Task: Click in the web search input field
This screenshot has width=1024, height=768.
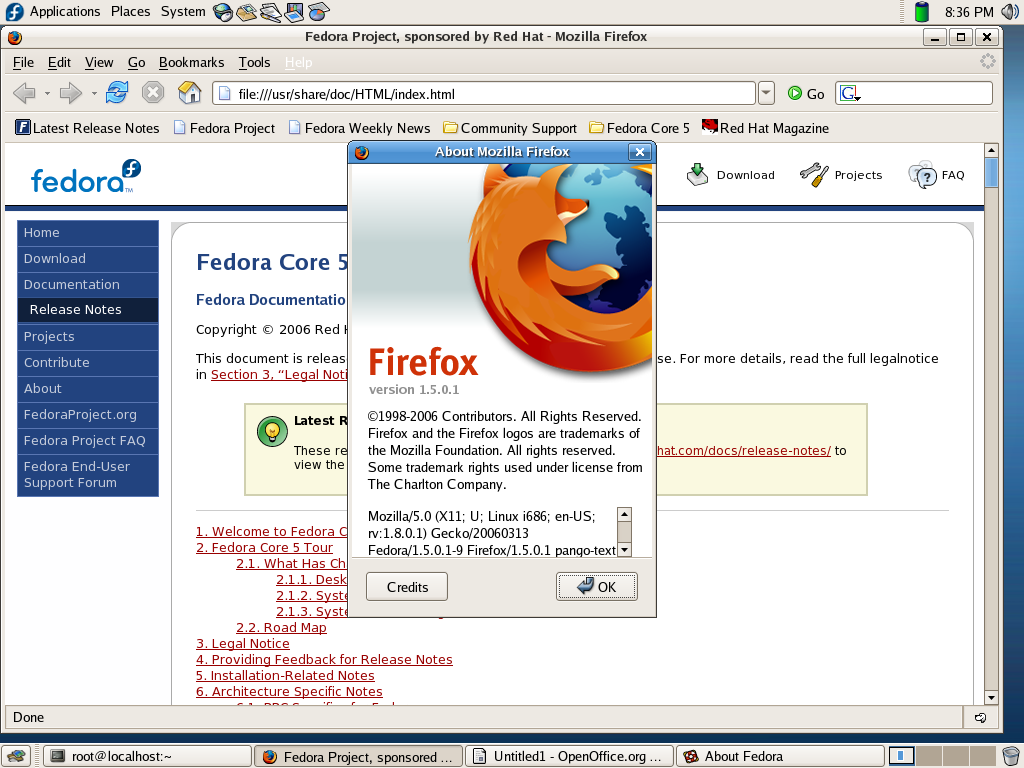Action: tap(926, 93)
